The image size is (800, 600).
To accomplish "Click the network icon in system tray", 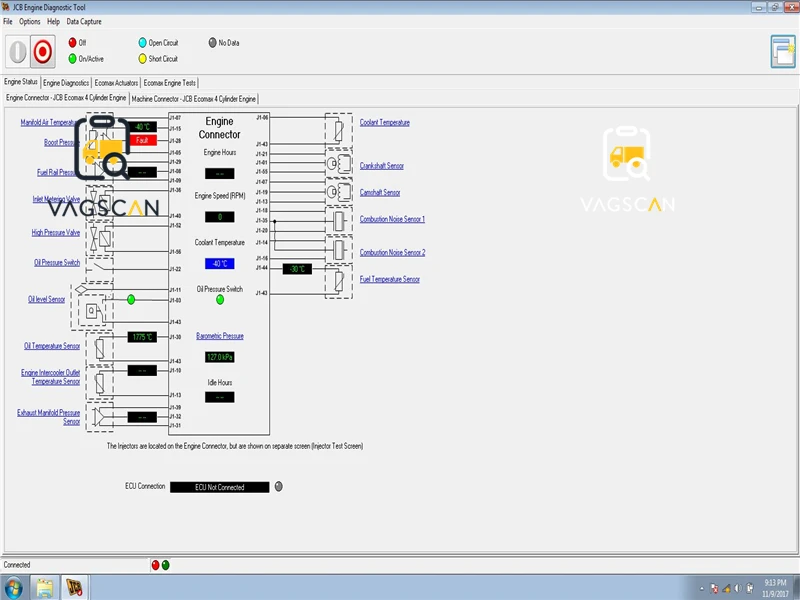I will click(727, 588).
